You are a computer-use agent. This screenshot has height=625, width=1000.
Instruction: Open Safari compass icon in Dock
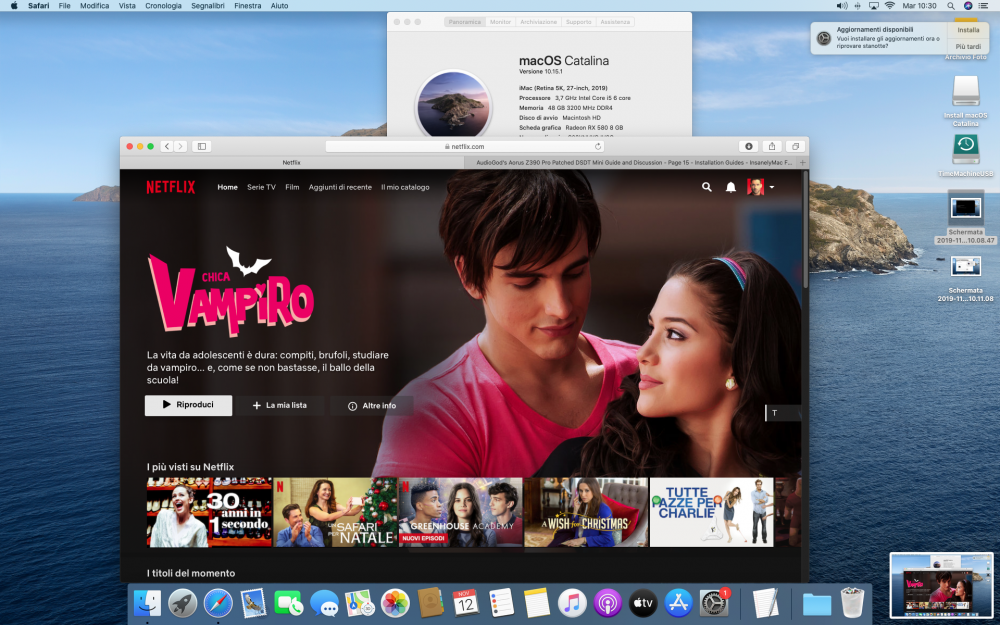click(x=218, y=602)
